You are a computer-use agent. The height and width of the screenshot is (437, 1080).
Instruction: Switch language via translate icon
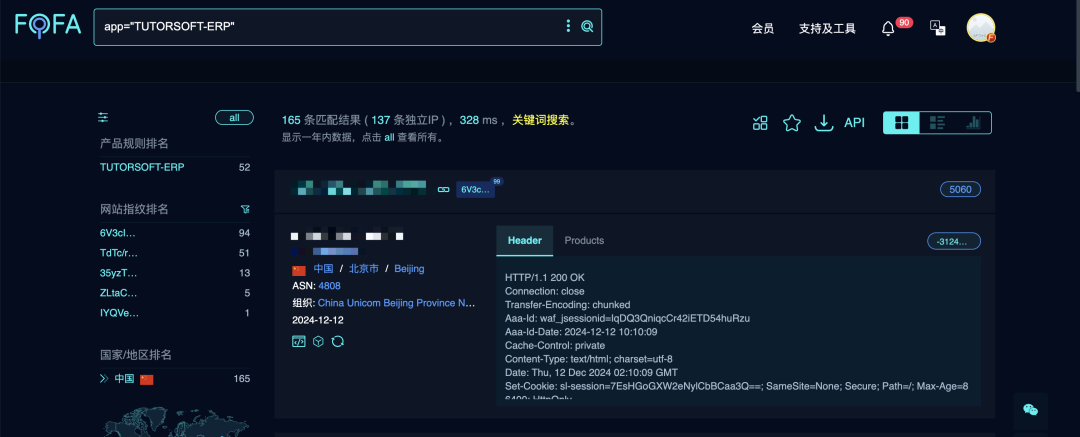pos(937,28)
